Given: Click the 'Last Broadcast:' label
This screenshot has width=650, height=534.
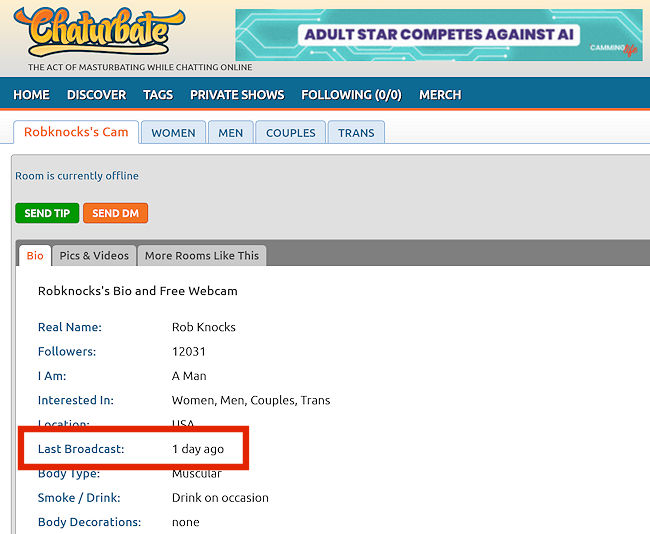Looking at the screenshot, I should coord(81,449).
